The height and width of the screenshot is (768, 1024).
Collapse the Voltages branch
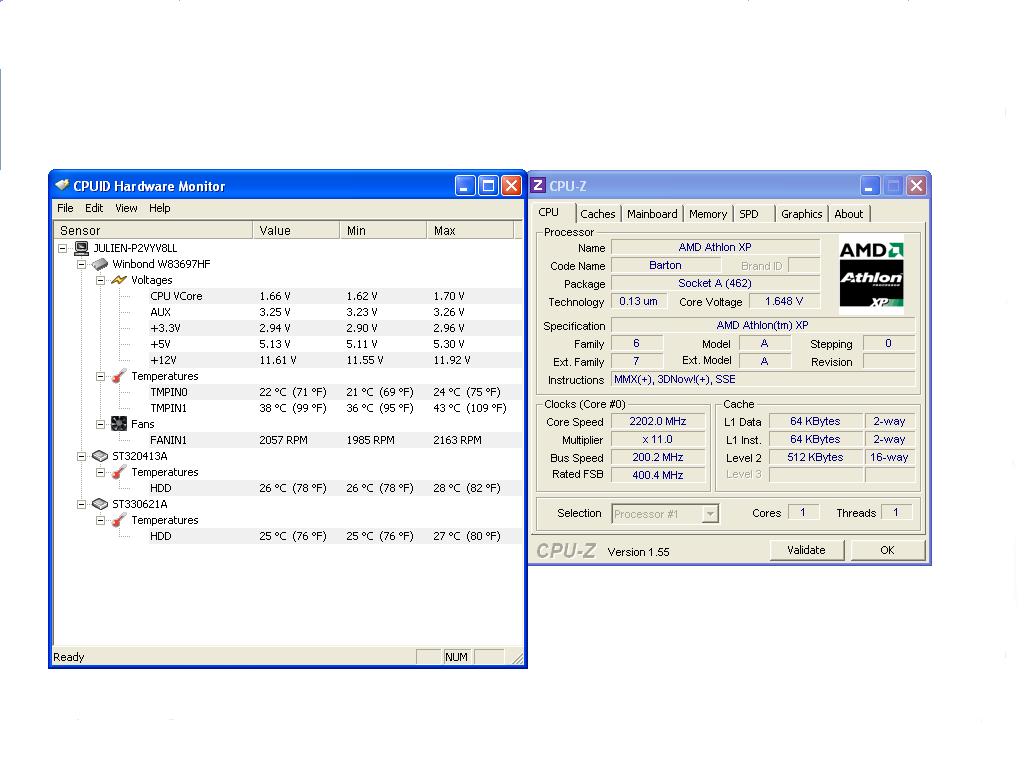point(101,280)
